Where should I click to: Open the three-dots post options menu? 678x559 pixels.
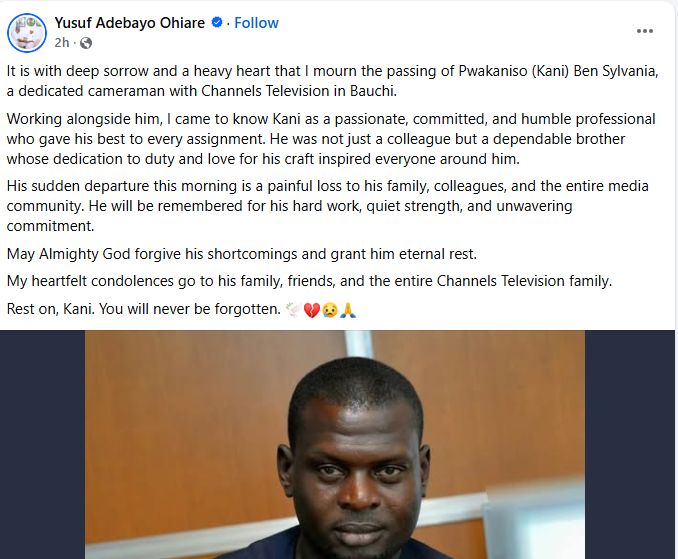point(645,31)
